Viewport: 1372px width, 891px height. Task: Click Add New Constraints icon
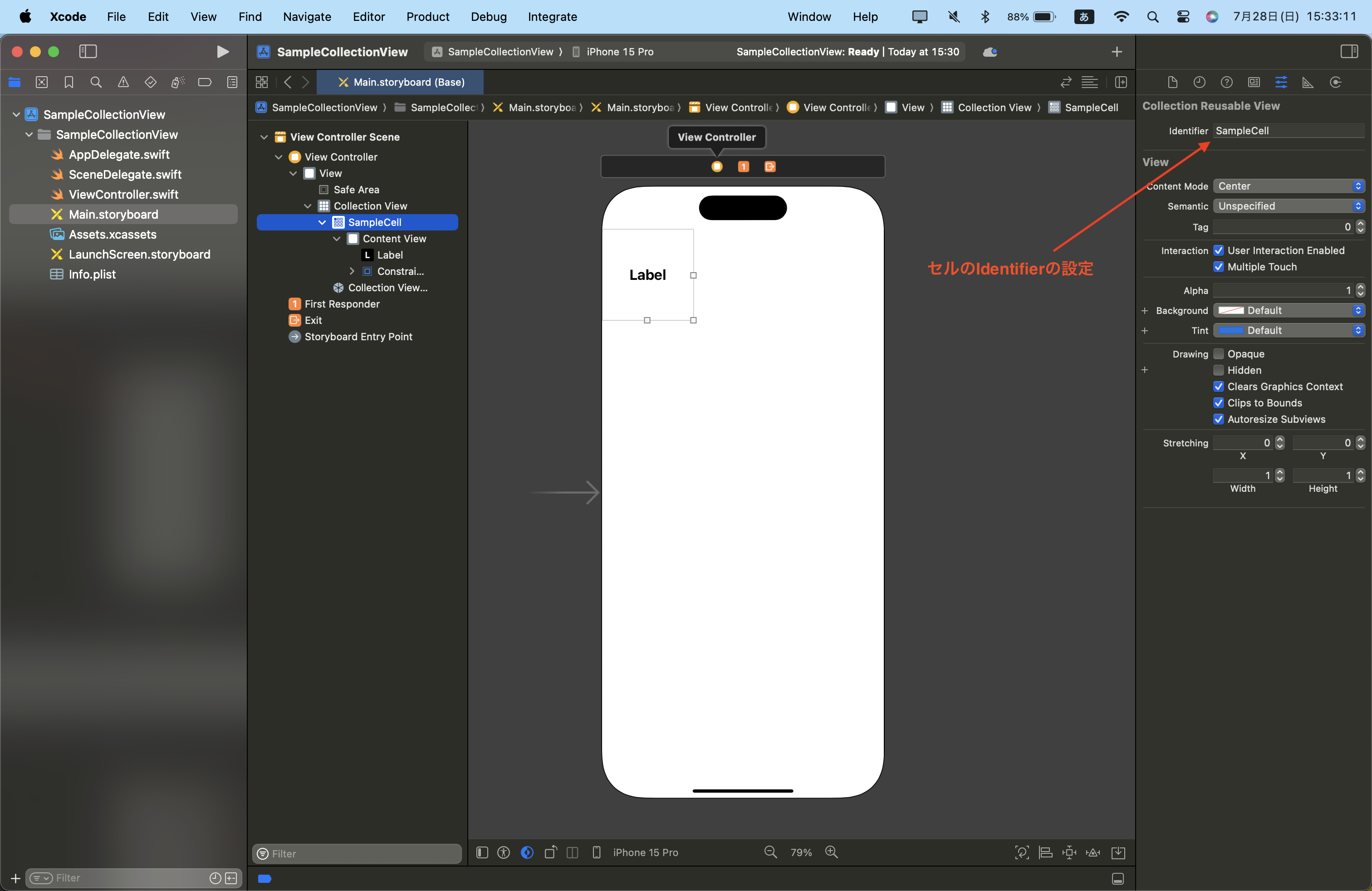[x=1069, y=852]
